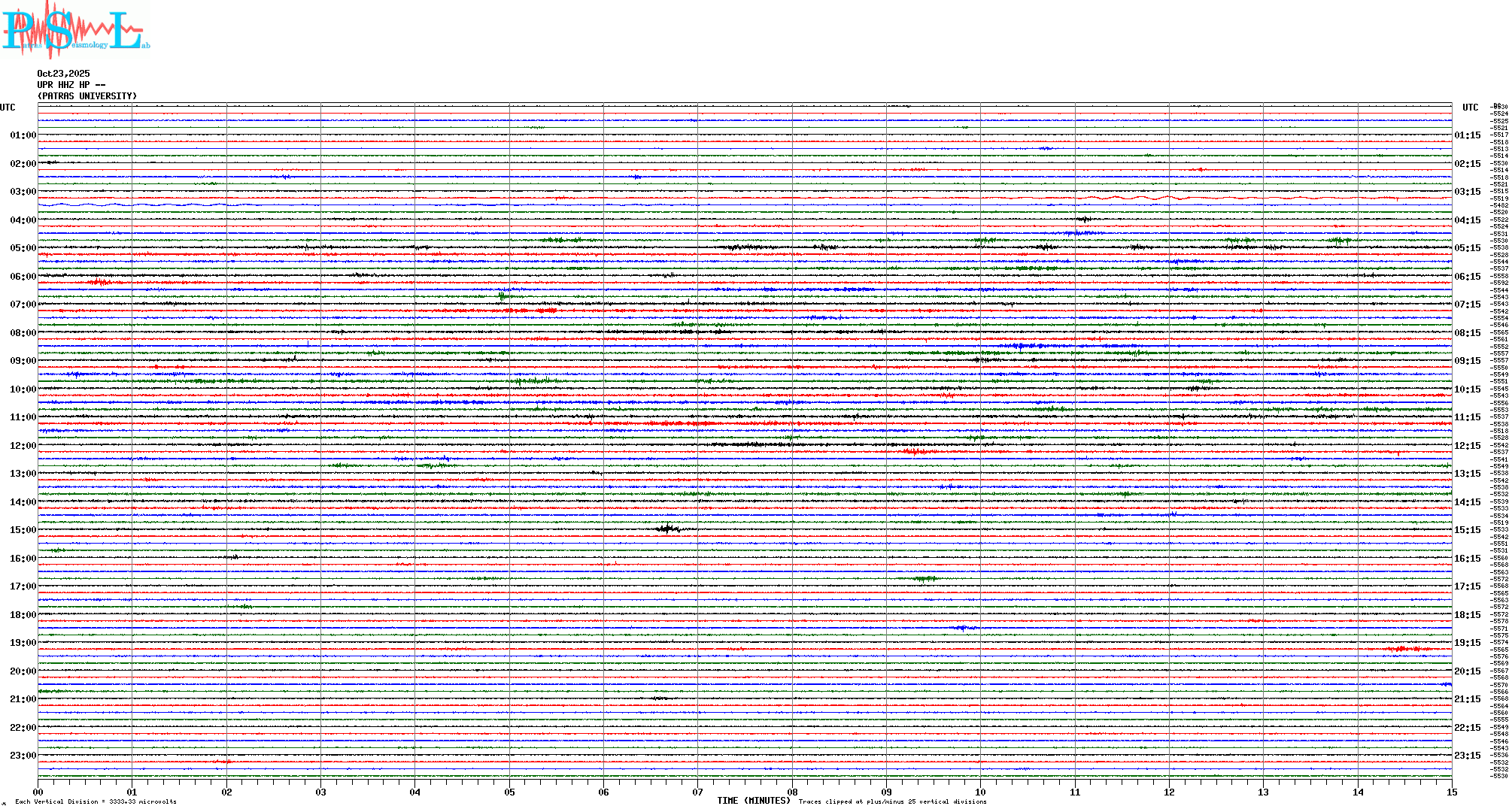The image size is (1512, 812).
Task: Click minute 07 on the bottom axis
Action: click(x=698, y=792)
